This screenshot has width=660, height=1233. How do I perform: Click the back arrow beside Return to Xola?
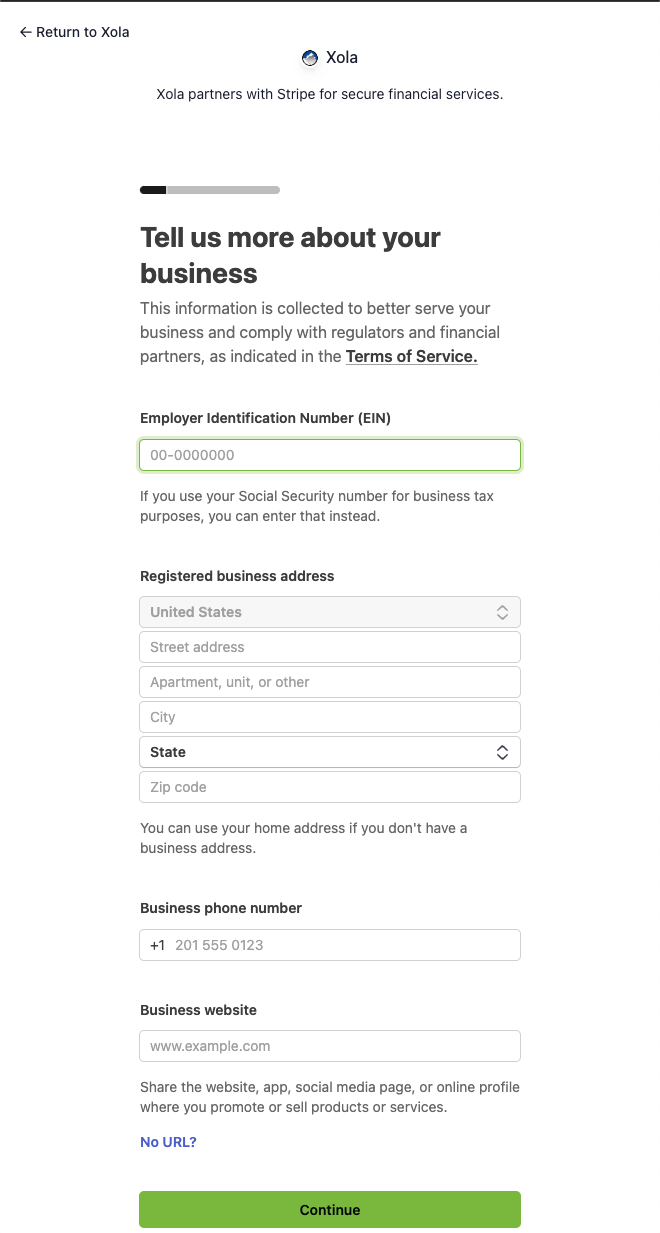(x=25, y=32)
